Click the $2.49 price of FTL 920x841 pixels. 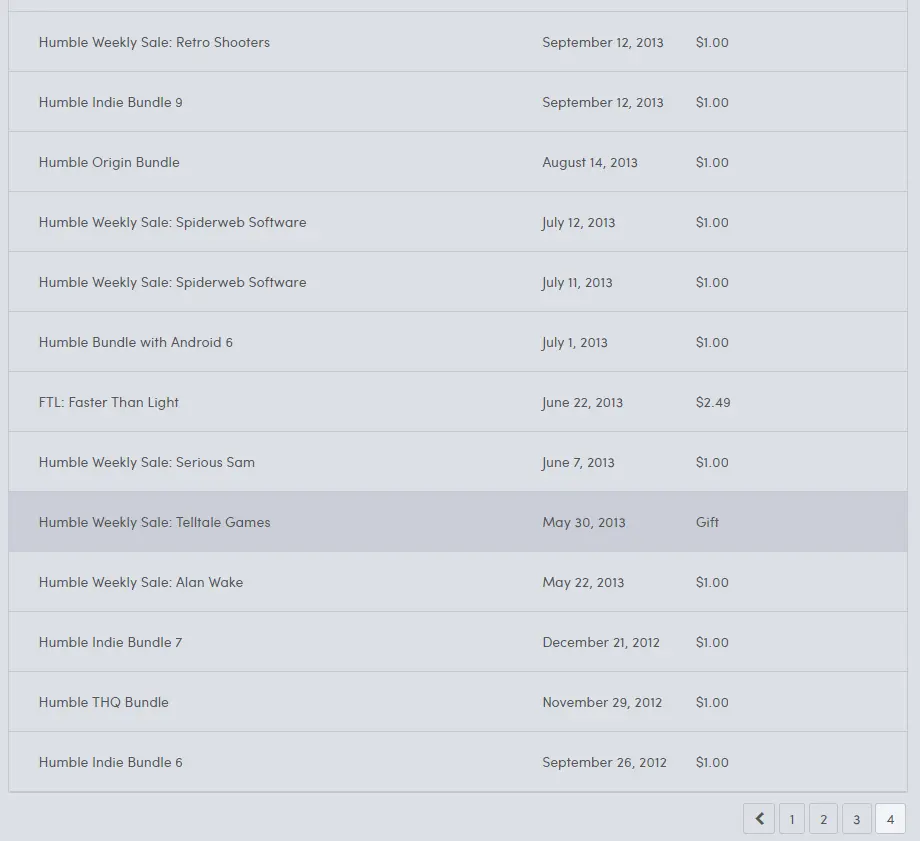pyautogui.click(x=713, y=403)
